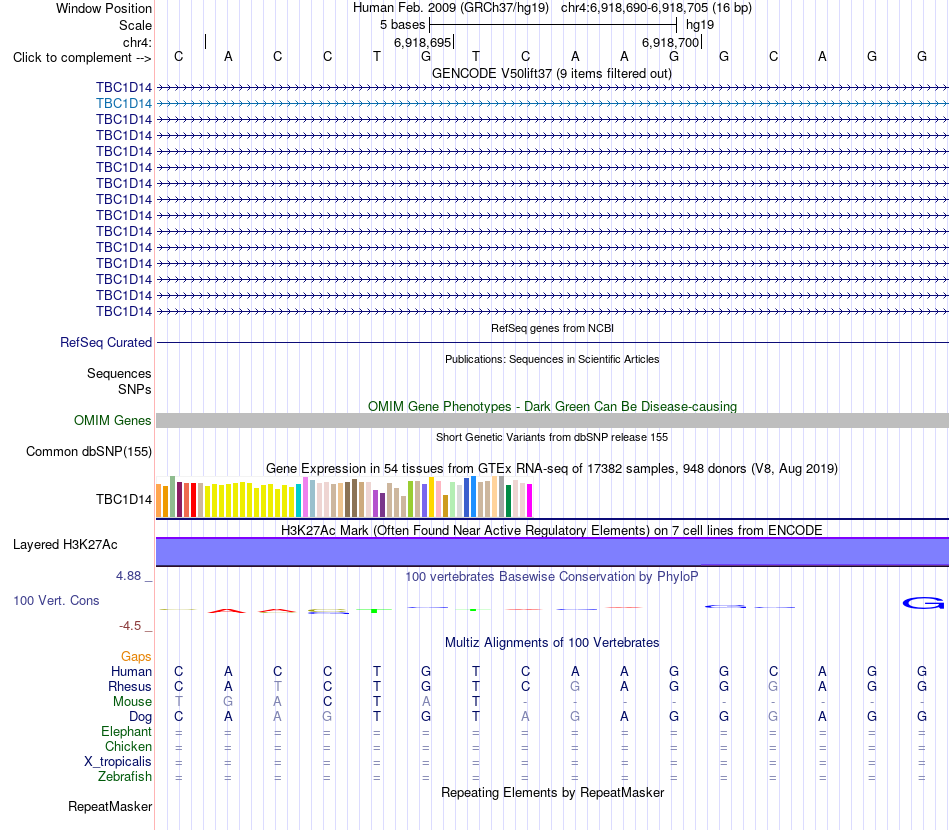Open the dbSNP release 155 track title
The width and height of the screenshot is (950, 830).
tap(552, 437)
